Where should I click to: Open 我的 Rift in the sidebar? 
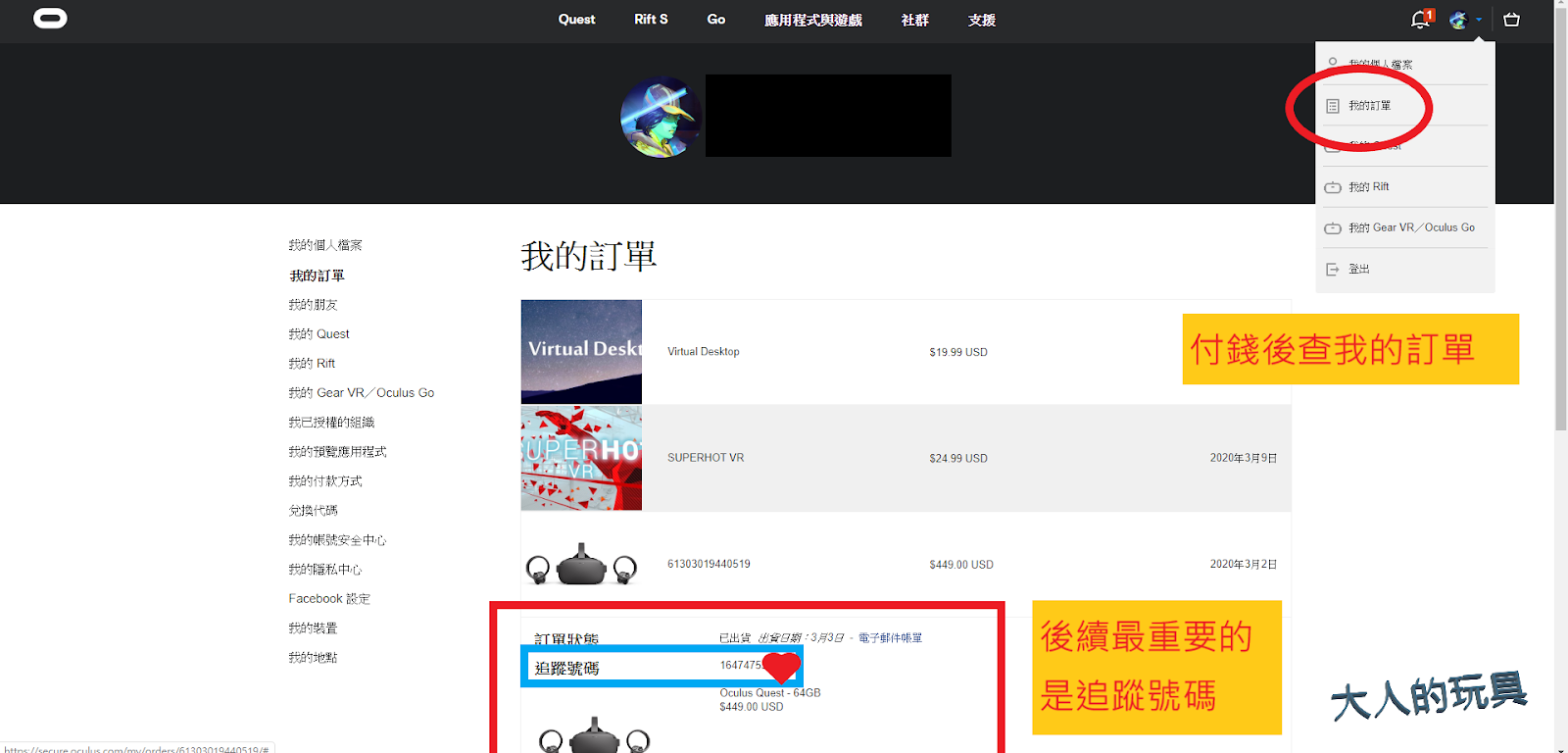(x=312, y=364)
